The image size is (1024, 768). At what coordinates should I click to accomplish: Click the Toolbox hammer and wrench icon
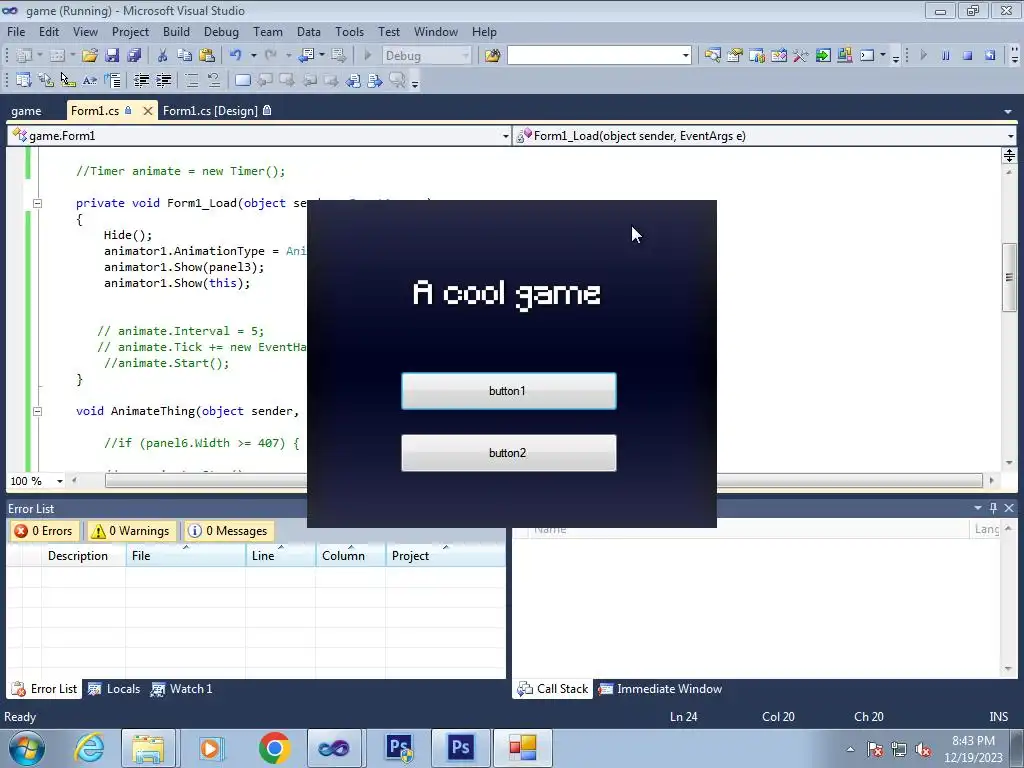pyautogui.click(x=801, y=56)
